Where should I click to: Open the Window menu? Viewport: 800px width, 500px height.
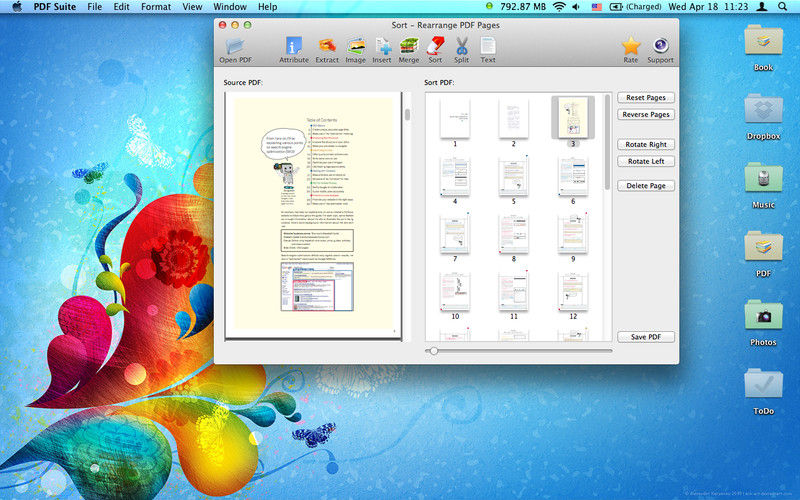pos(230,7)
